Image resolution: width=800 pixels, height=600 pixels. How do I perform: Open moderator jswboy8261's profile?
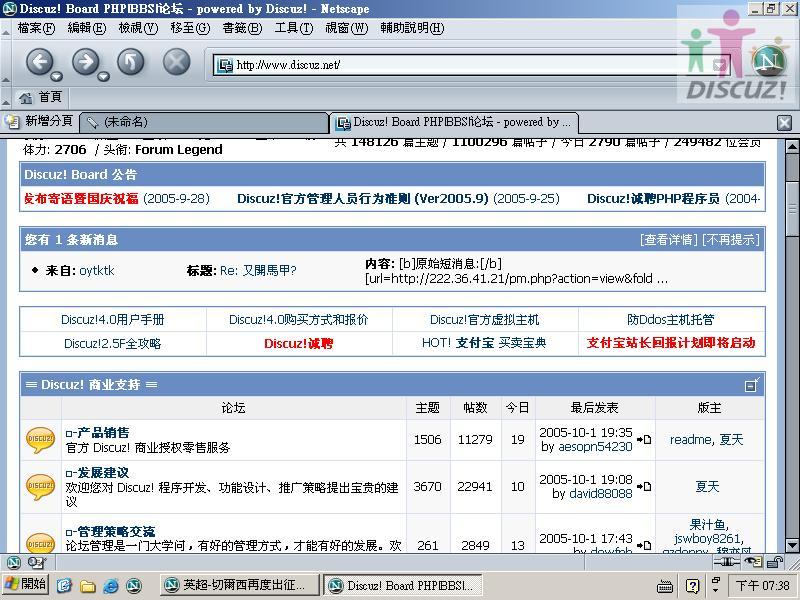(707, 538)
